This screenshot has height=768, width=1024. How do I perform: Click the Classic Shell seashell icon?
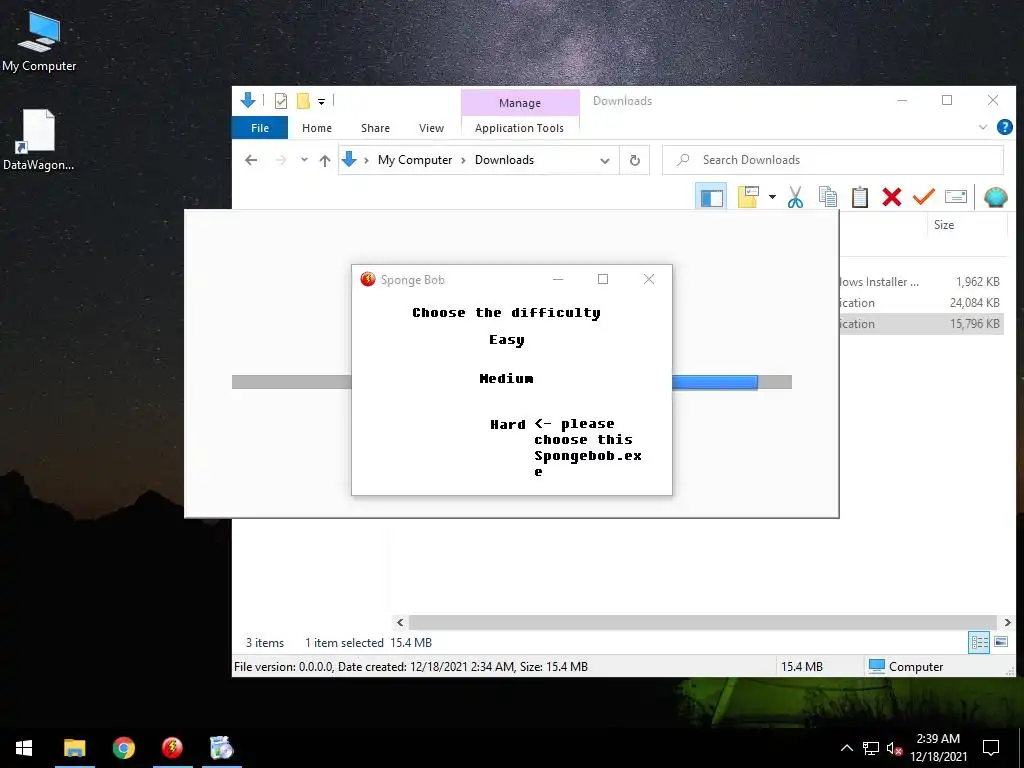[x=995, y=197]
